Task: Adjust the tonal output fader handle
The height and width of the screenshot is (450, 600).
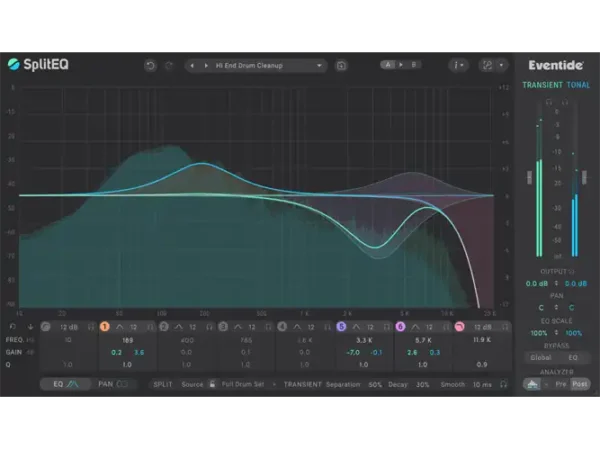Action: click(x=584, y=177)
